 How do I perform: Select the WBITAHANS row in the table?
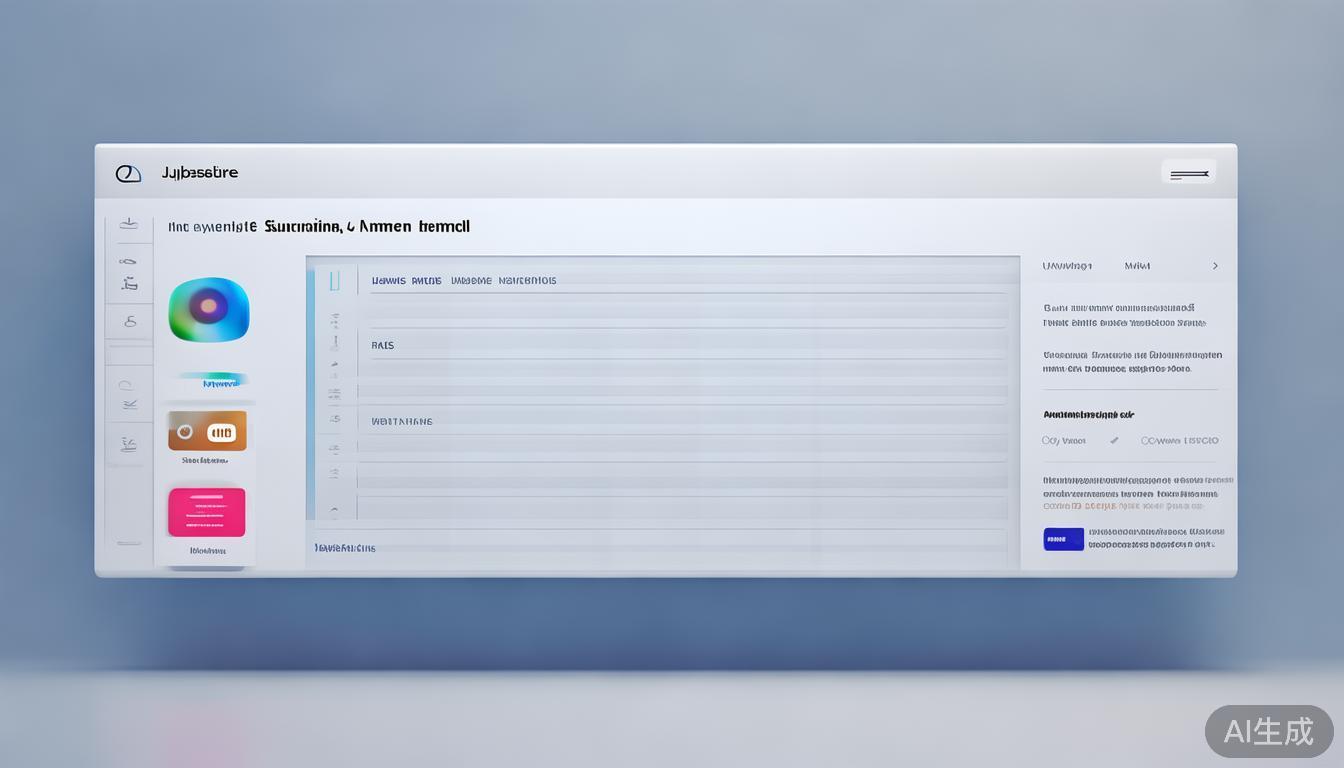coord(402,421)
